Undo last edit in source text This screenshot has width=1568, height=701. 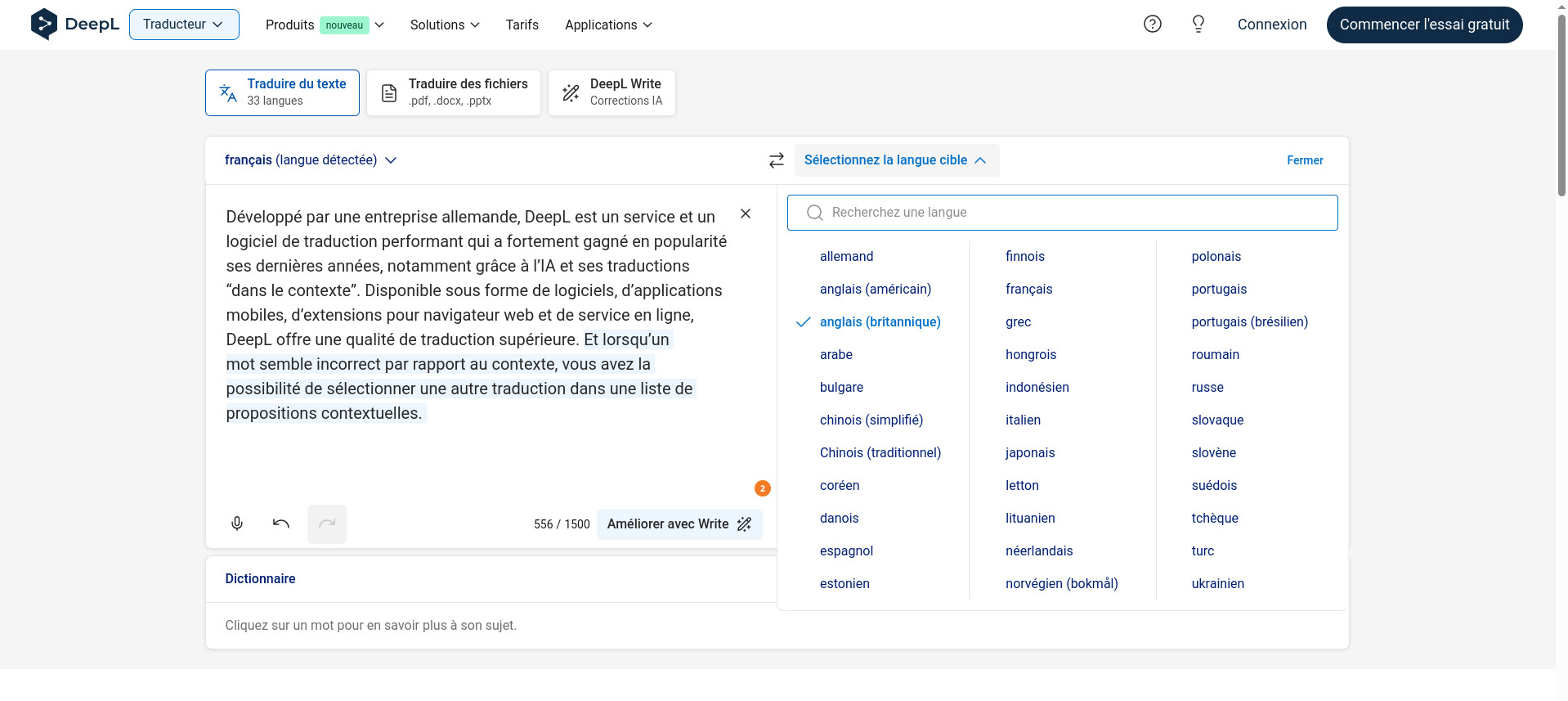281,524
